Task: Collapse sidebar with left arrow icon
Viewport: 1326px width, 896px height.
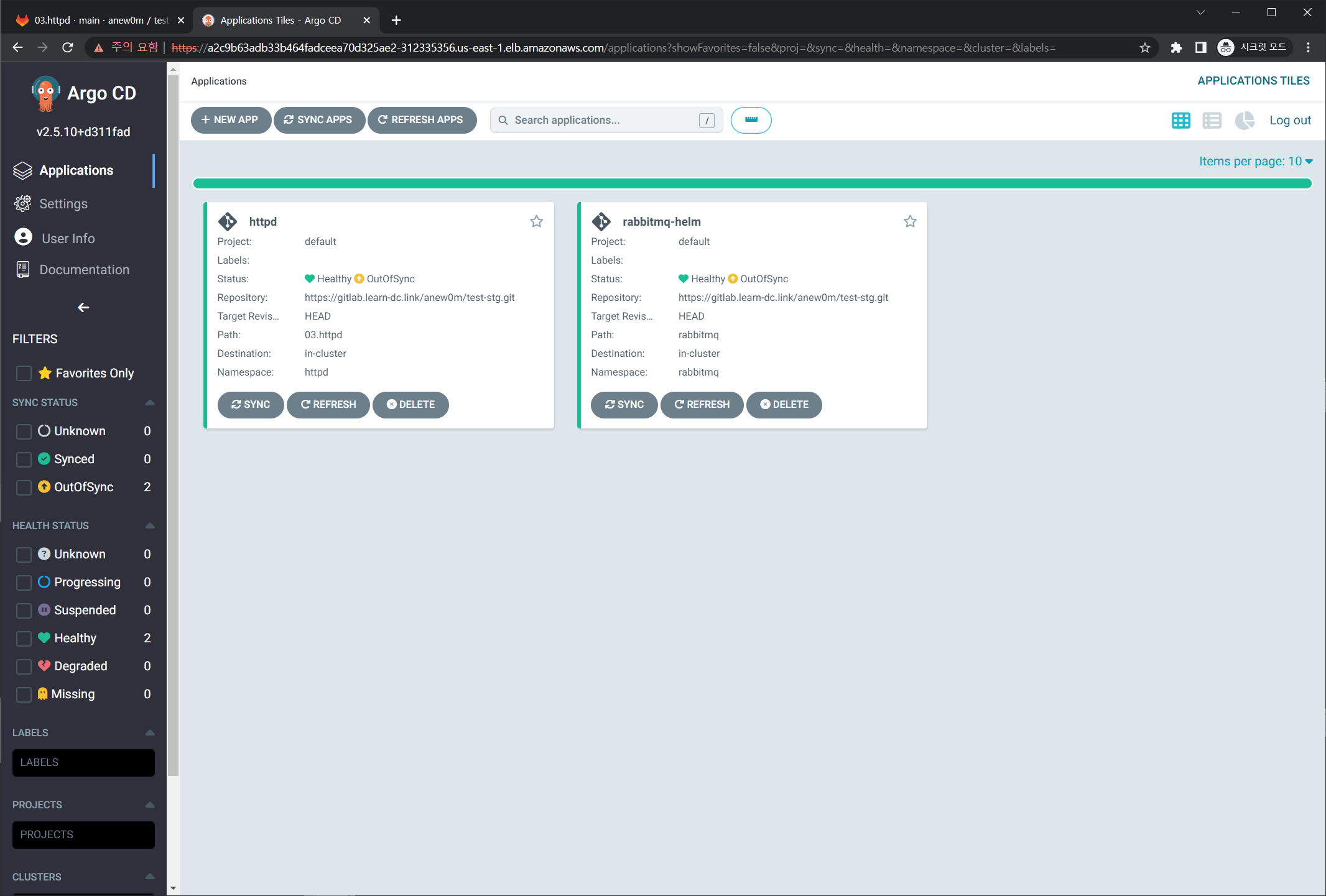Action: pos(83,307)
